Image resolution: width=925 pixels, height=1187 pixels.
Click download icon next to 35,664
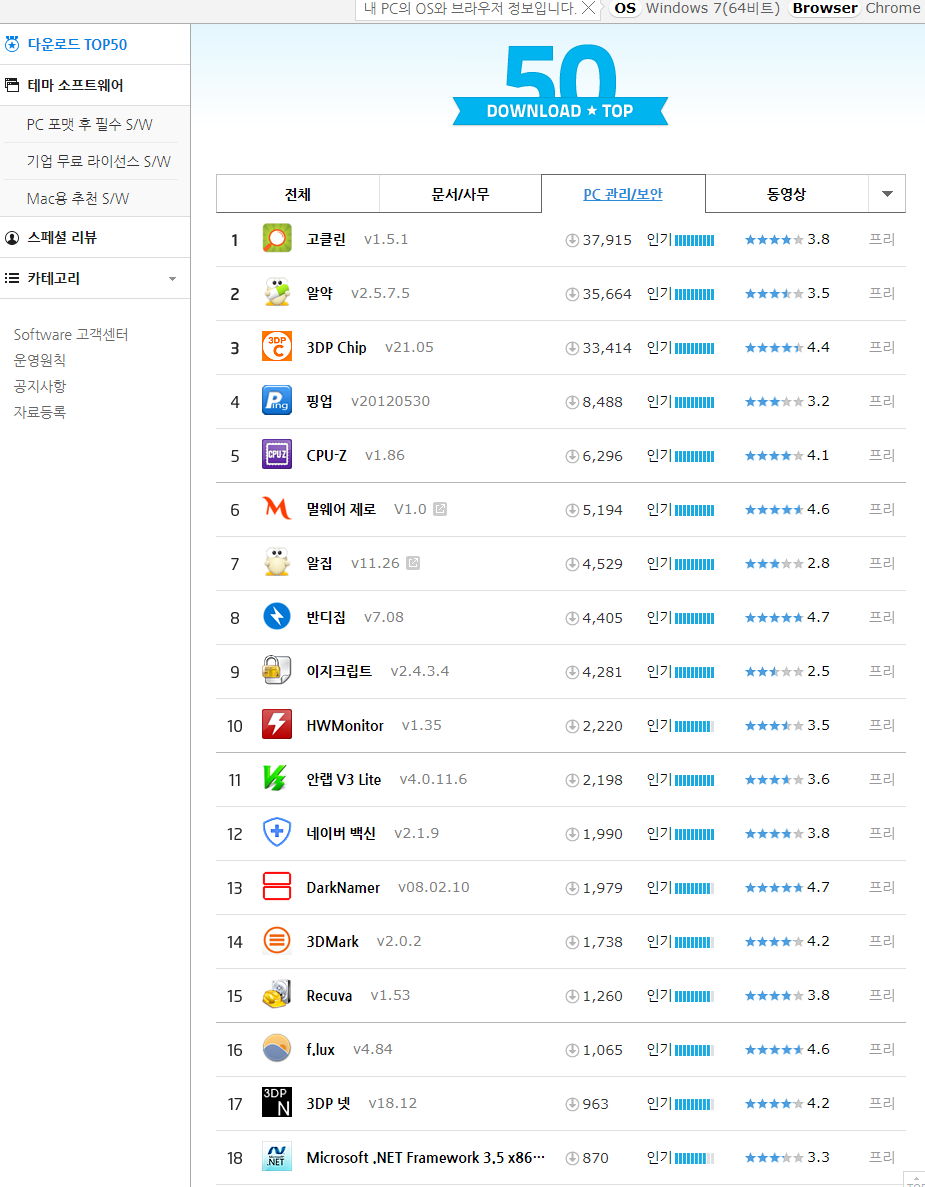click(572, 294)
